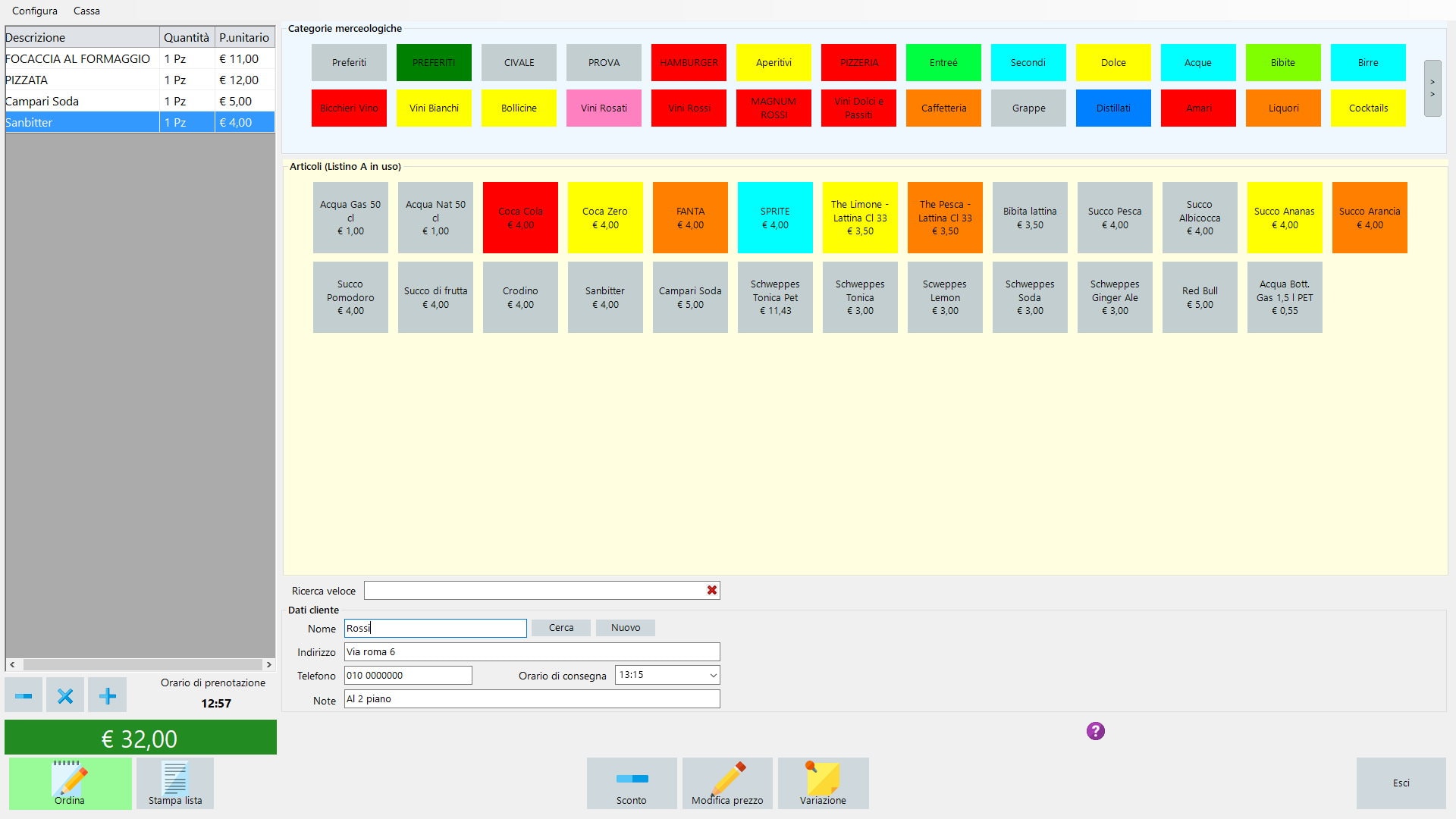Select the HAMBURGER category

pyautogui.click(x=689, y=63)
